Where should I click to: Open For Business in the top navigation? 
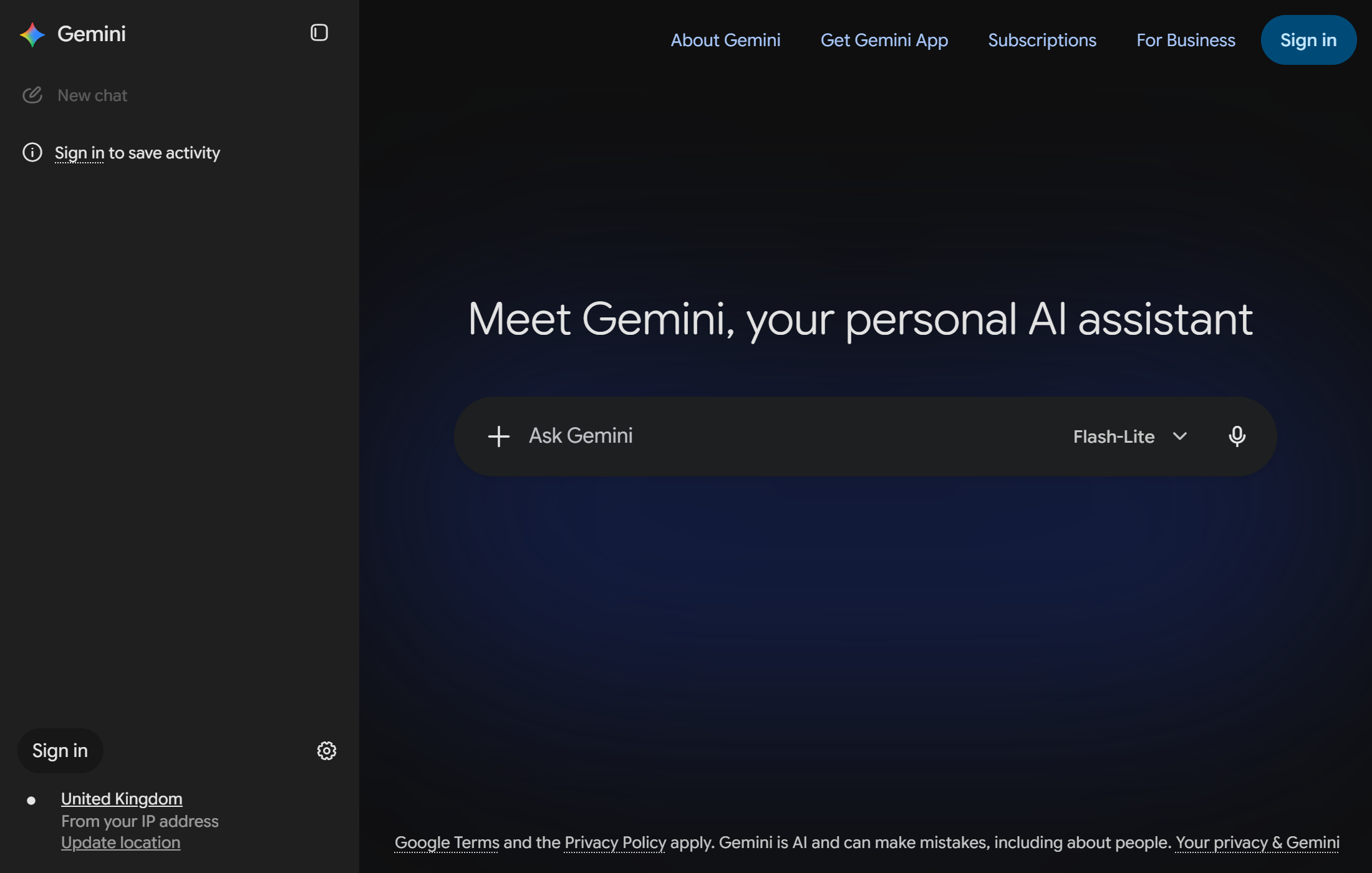[x=1186, y=40]
